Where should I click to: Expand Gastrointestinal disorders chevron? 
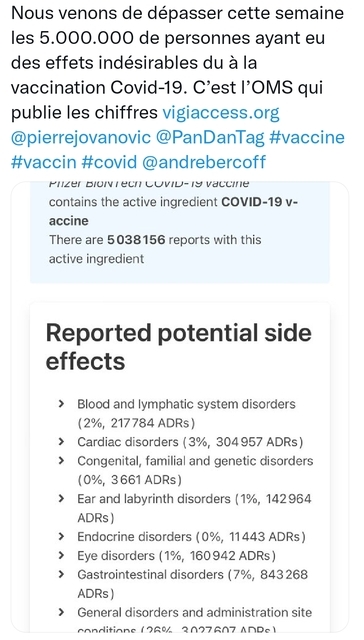(61, 574)
